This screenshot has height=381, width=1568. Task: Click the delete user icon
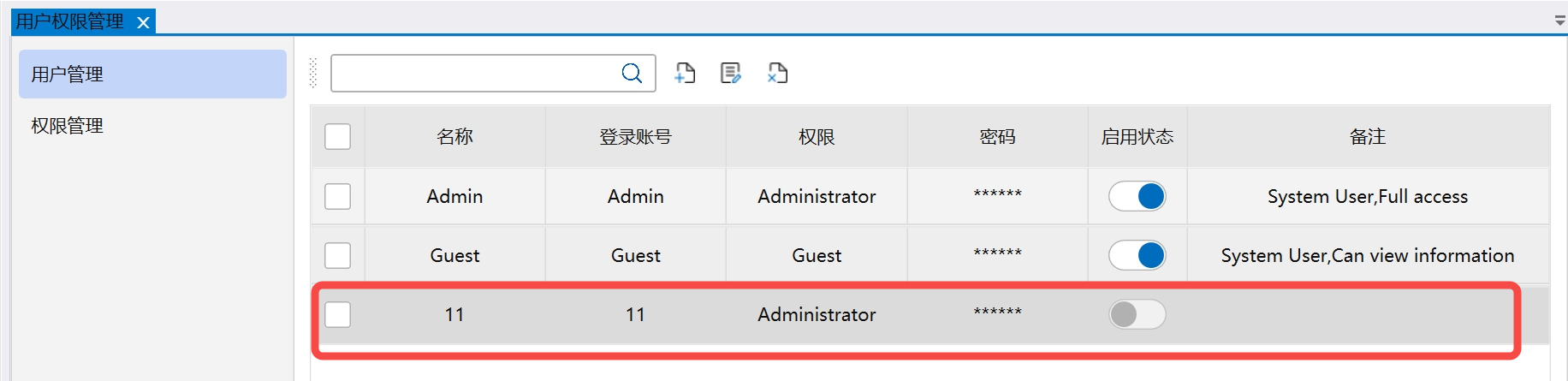coord(777,74)
